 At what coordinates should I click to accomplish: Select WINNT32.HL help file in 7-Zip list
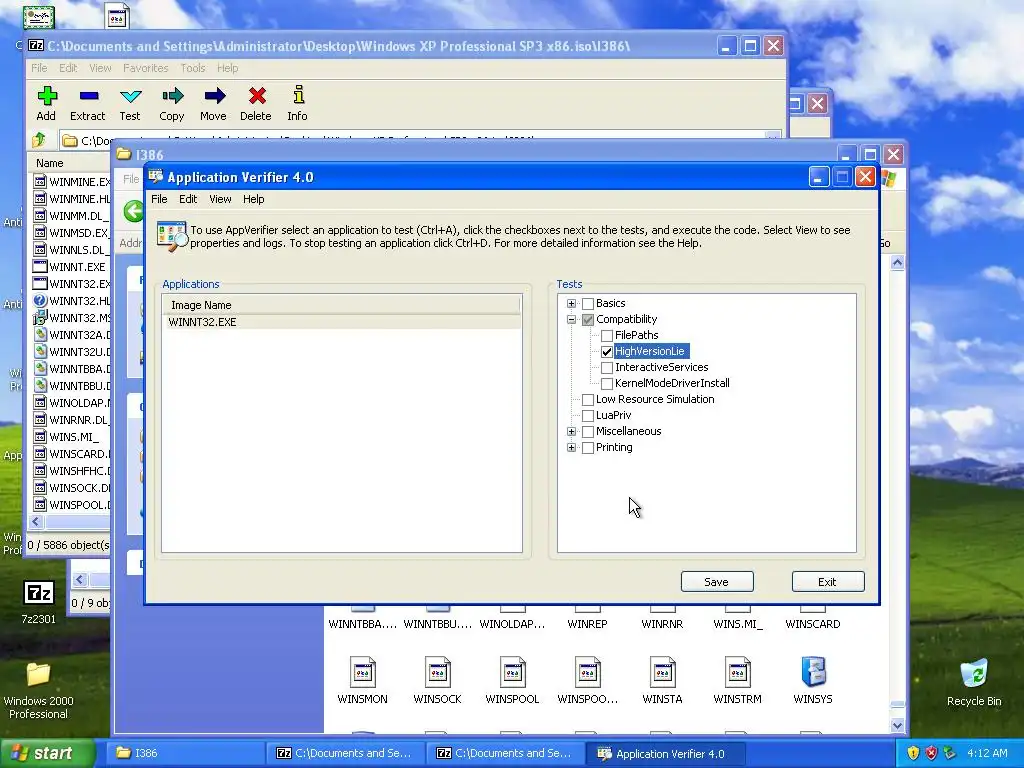click(72, 300)
